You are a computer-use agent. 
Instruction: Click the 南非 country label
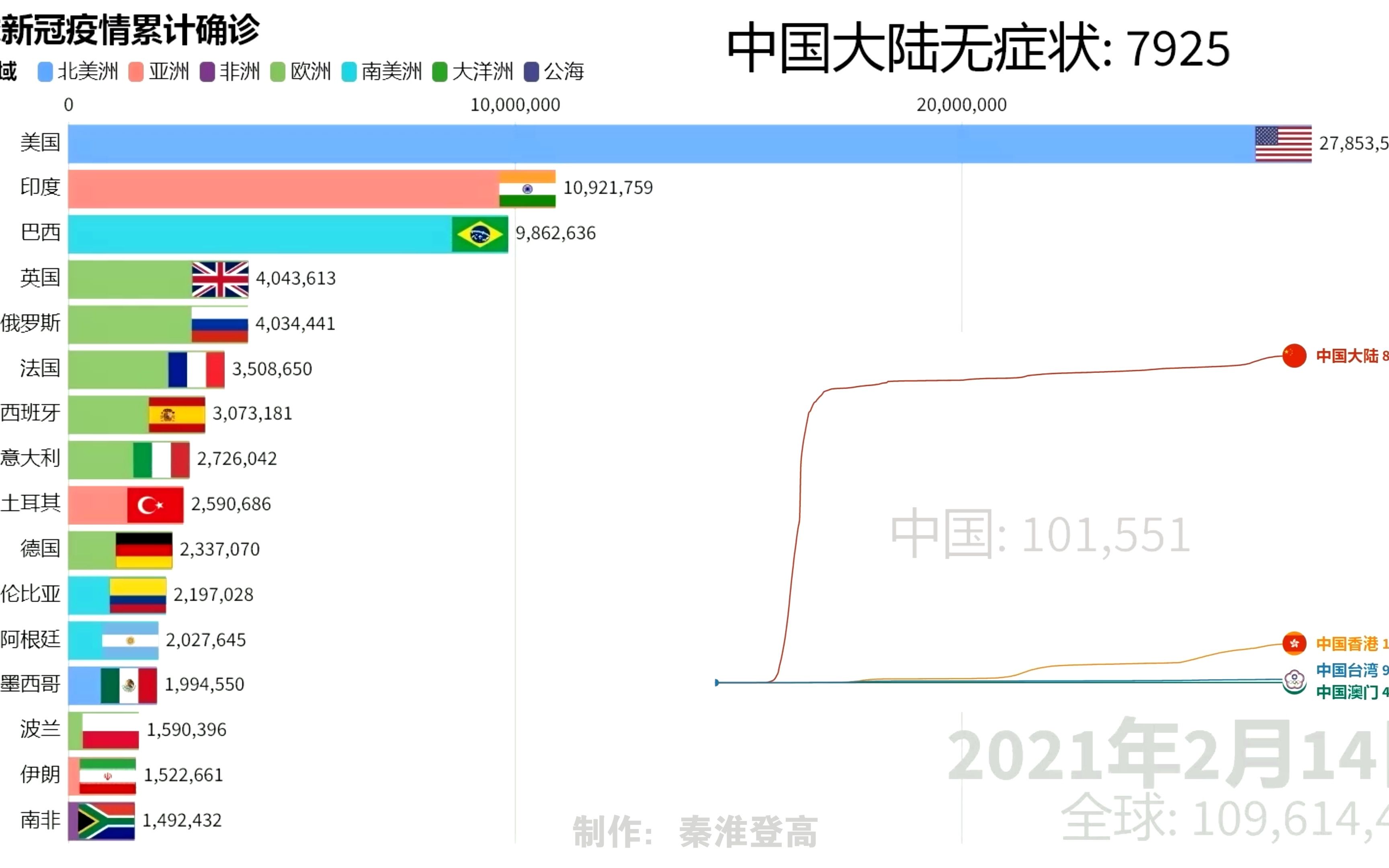point(40,820)
